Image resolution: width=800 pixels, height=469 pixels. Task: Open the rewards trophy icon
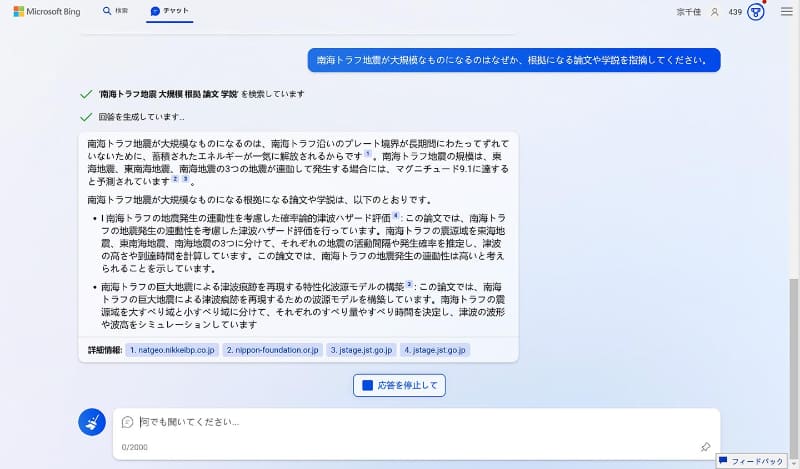pos(756,12)
